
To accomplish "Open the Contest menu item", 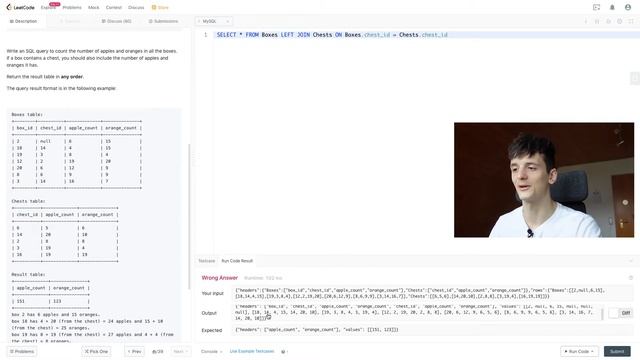I will [x=113, y=7].
